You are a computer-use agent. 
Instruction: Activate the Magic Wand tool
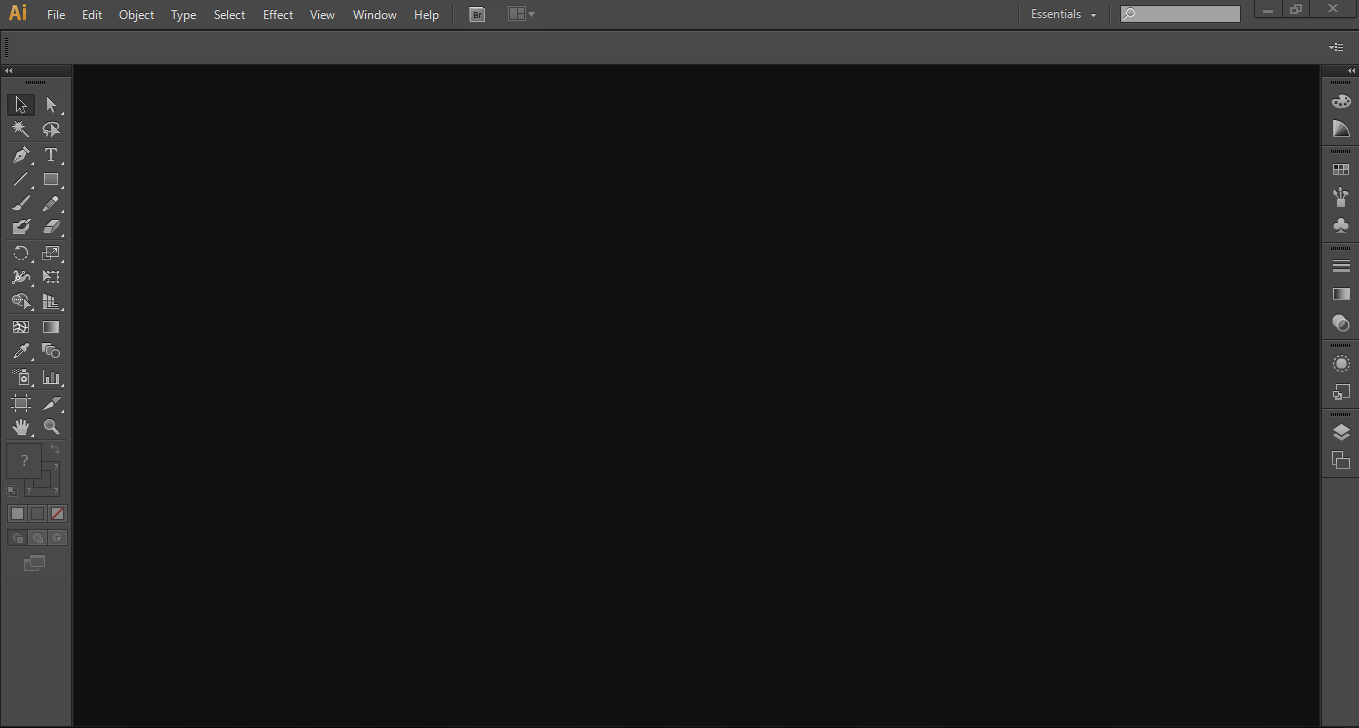pyautogui.click(x=20, y=129)
